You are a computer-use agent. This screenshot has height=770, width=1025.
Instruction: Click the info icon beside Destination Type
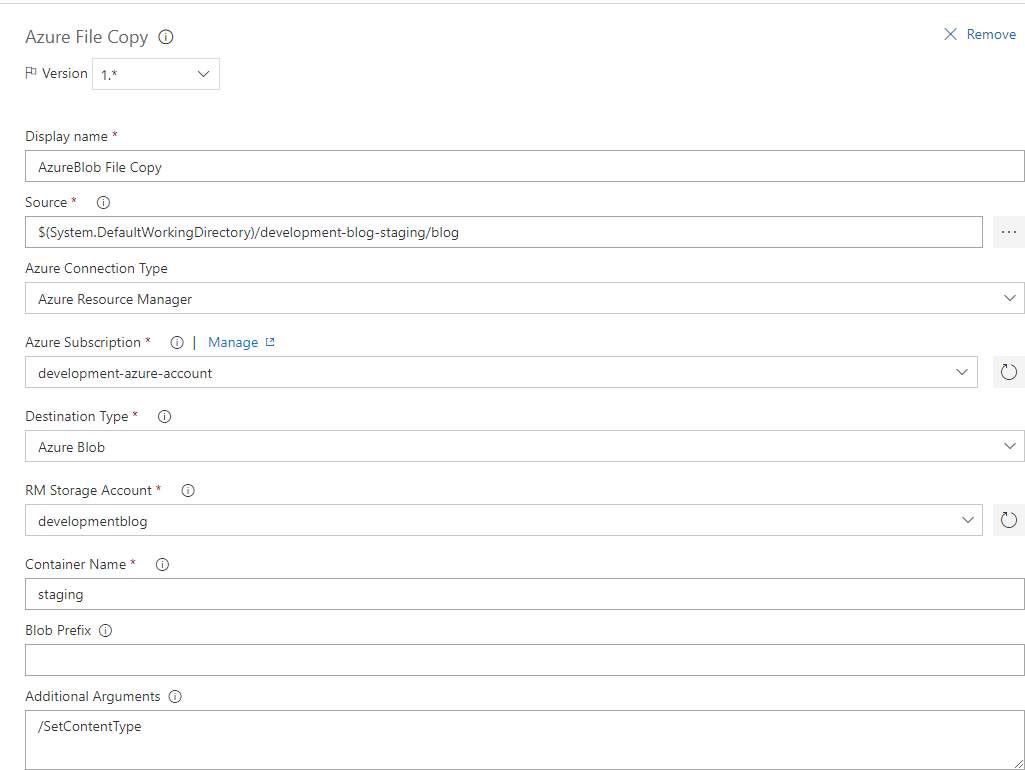click(164, 416)
